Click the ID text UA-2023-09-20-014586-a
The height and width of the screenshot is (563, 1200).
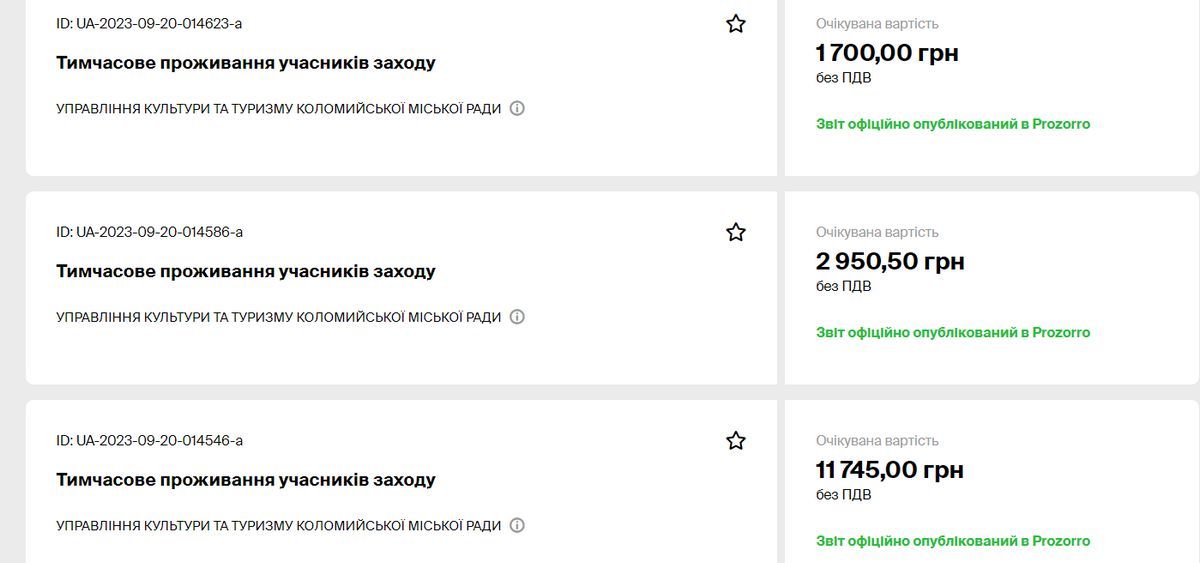click(x=149, y=232)
